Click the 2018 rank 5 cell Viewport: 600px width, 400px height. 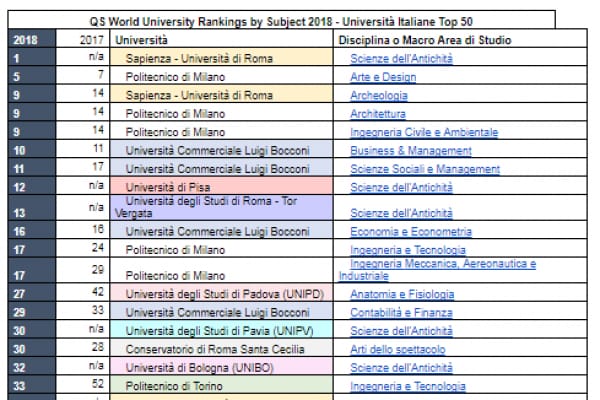click(x=32, y=75)
